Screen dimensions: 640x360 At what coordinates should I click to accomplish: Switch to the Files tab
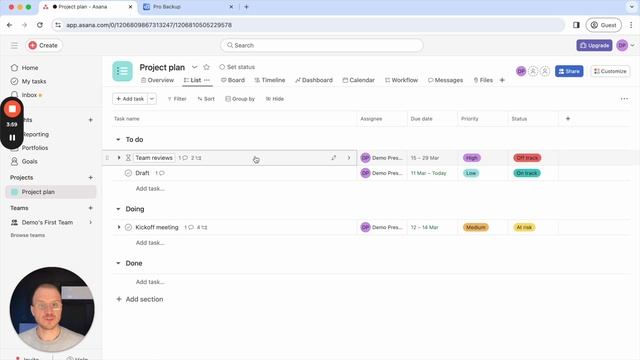pyautogui.click(x=483, y=80)
